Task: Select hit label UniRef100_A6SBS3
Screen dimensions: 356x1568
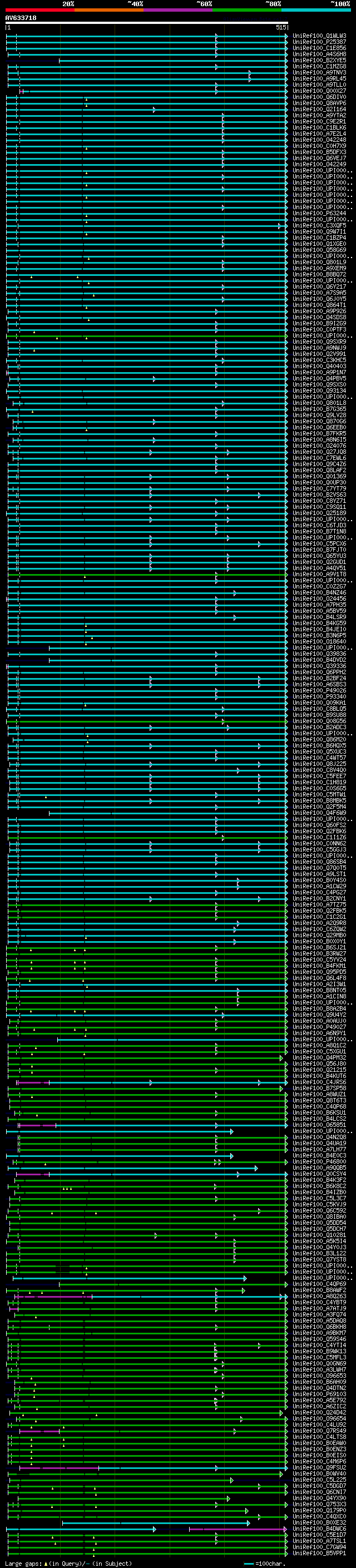Action: coord(319,684)
